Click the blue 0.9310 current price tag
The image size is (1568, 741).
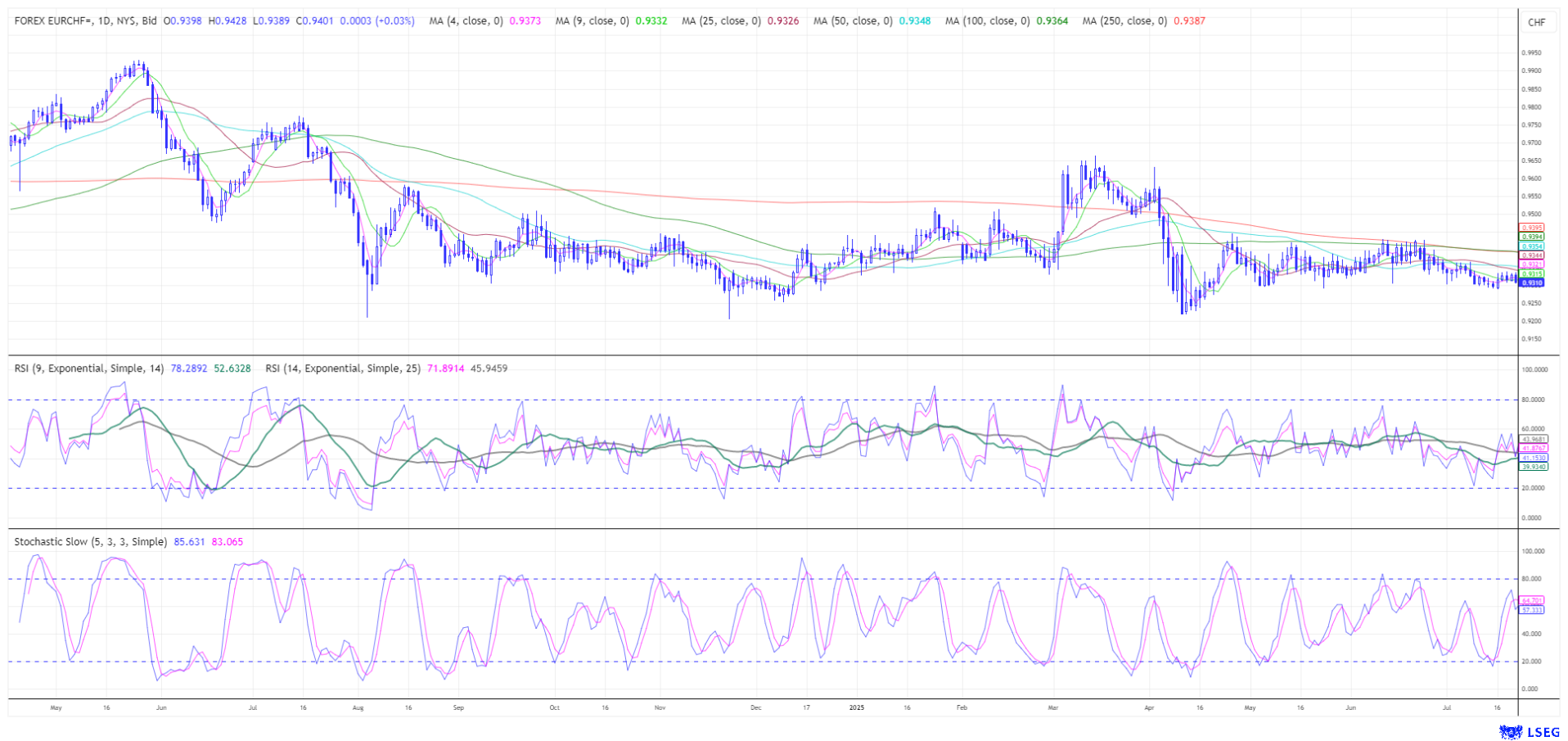1531,282
